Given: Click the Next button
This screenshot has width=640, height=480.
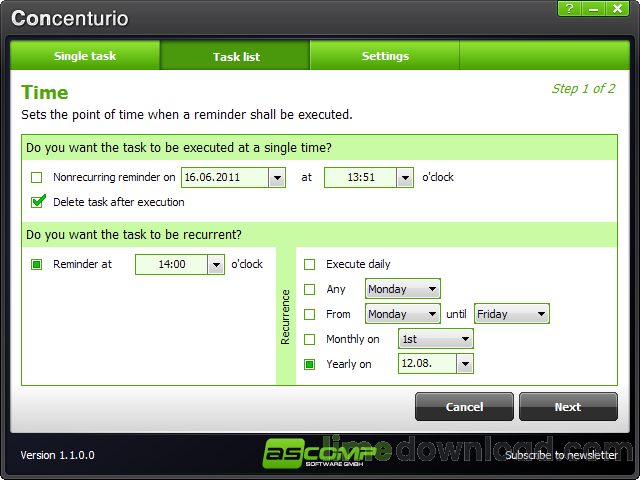Looking at the screenshot, I should [x=568, y=407].
